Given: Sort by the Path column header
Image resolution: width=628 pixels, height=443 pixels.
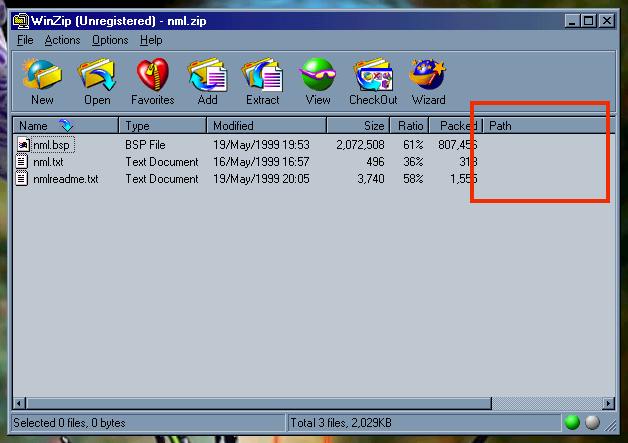Looking at the screenshot, I should click(549, 126).
